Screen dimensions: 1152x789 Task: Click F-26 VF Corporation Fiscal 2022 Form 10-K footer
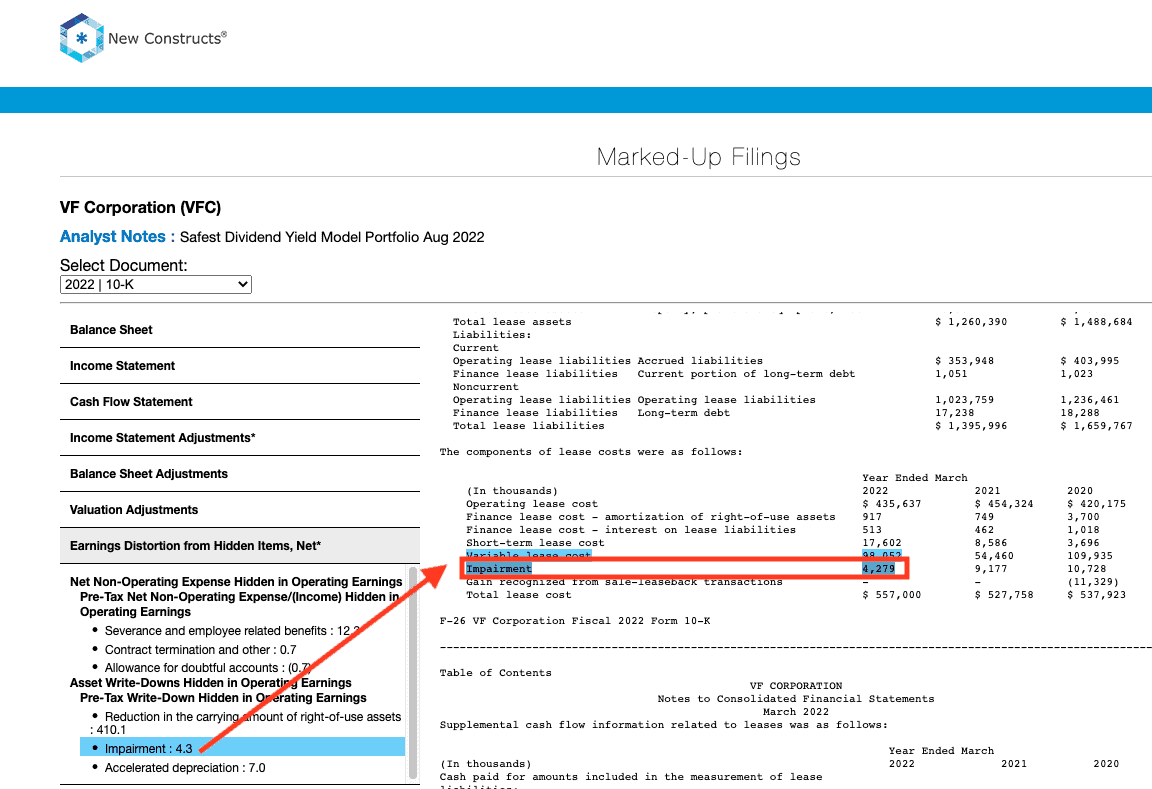click(x=575, y=621)
